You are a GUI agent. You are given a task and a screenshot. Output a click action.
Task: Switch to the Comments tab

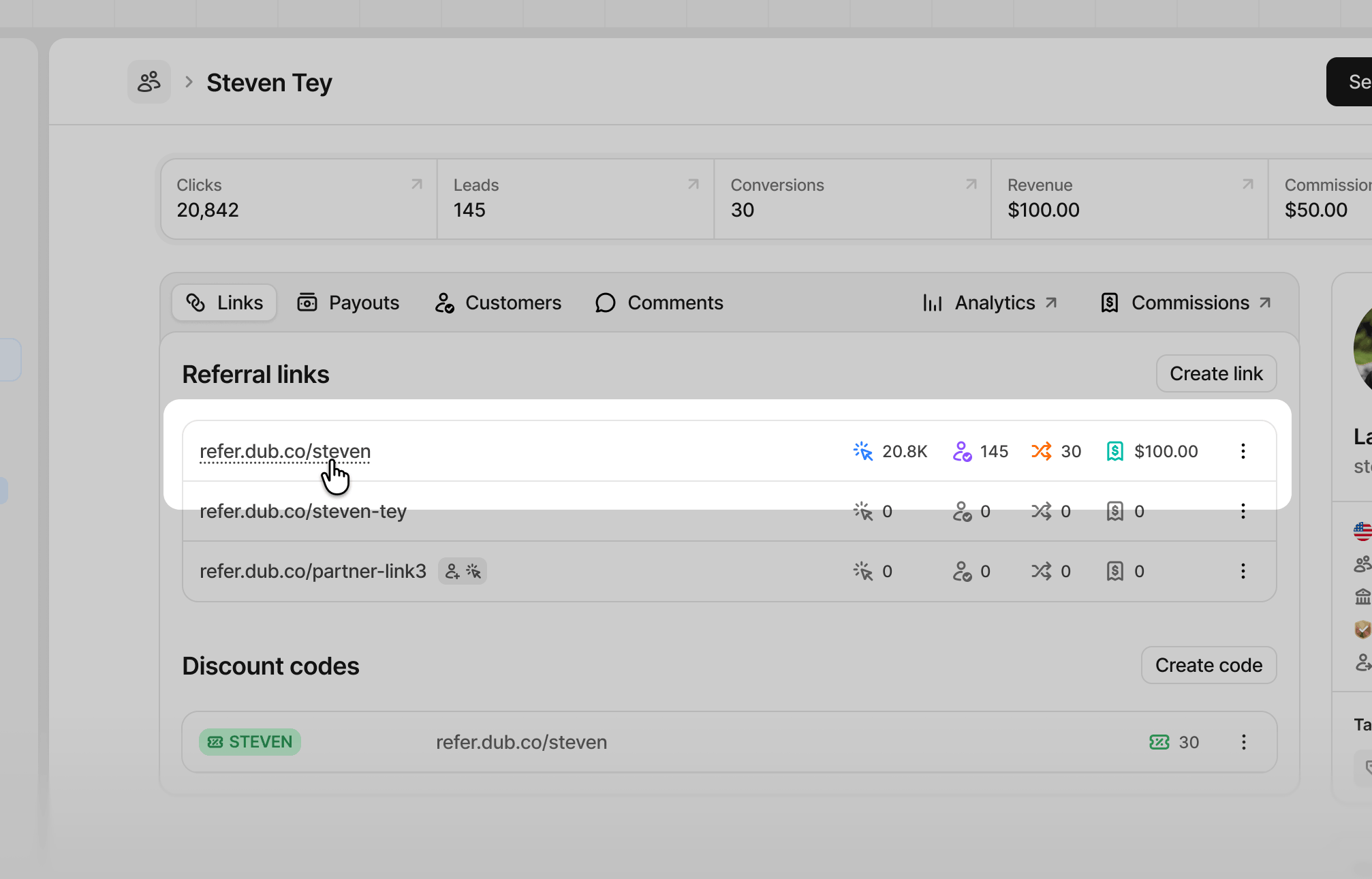point(659,303)
